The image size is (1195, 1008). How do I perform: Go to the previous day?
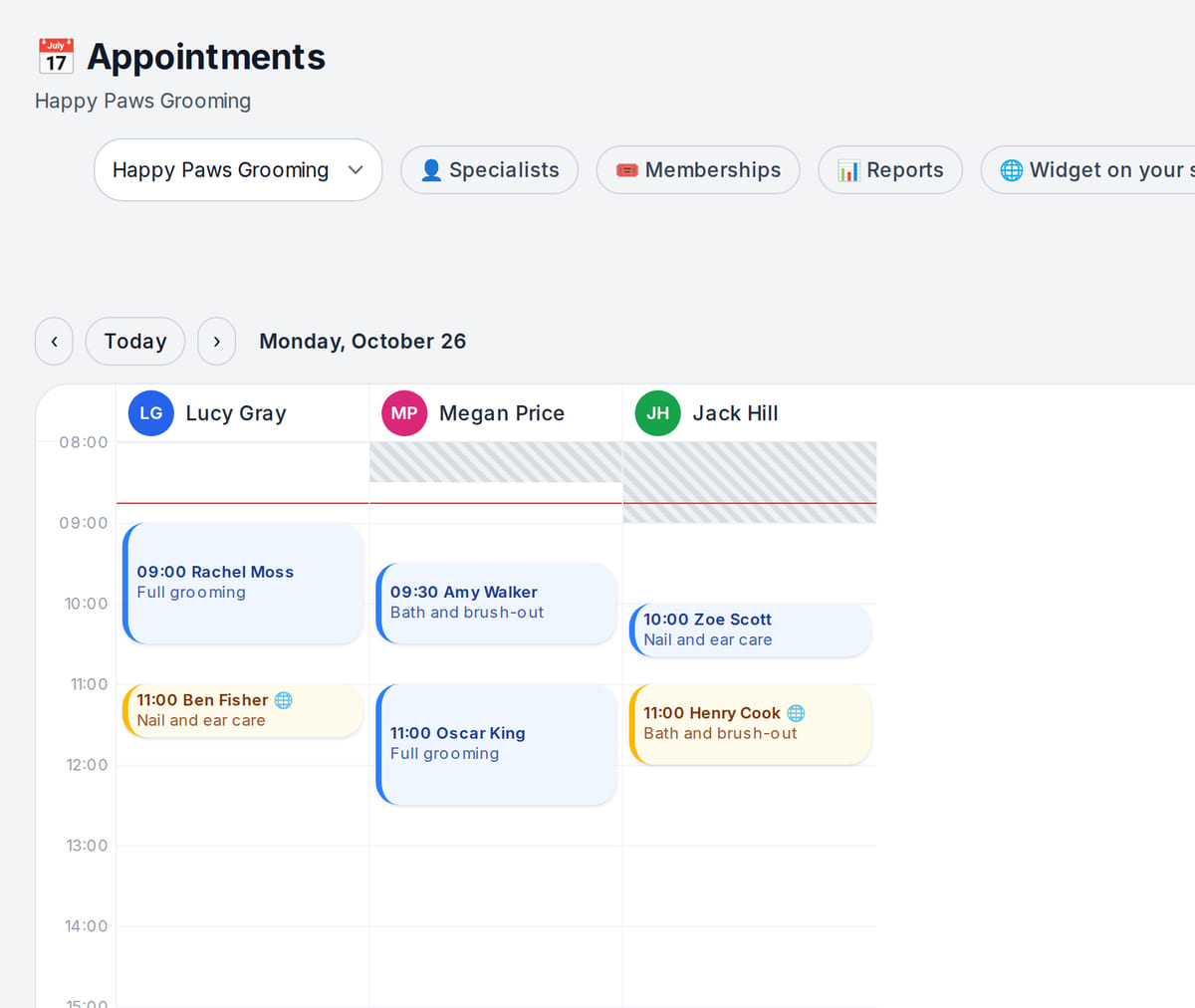click(54, 342)
